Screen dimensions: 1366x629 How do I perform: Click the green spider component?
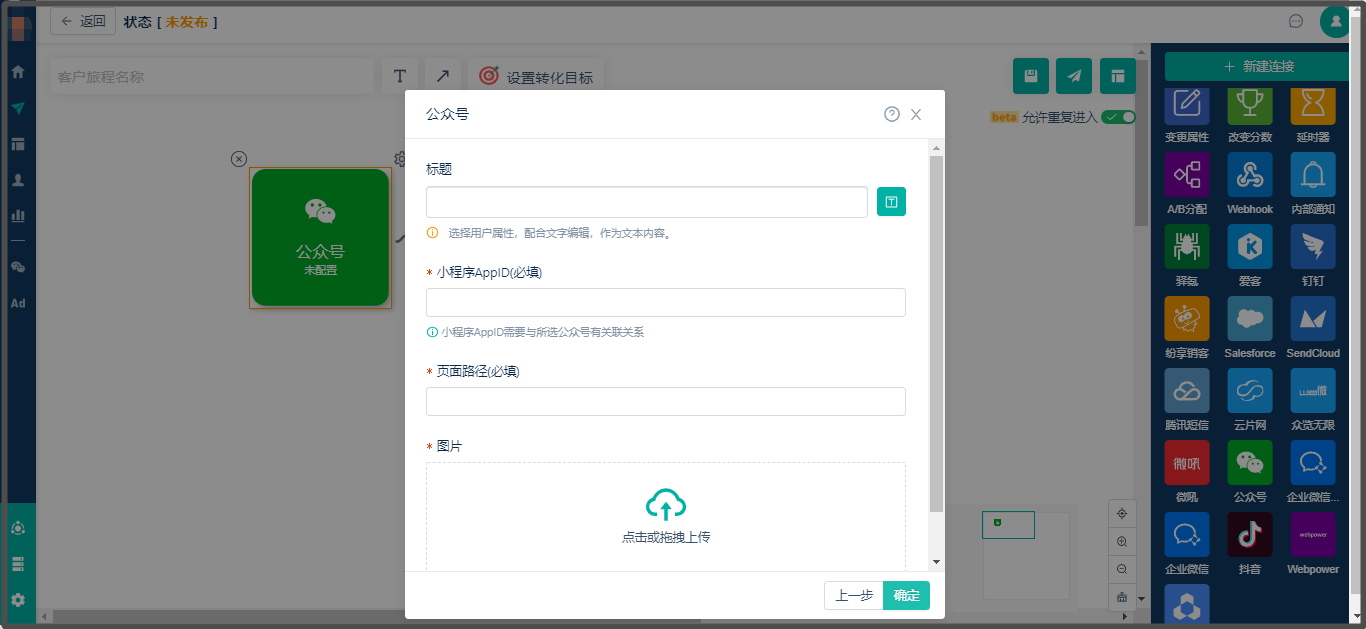(x=1187, y=247)
